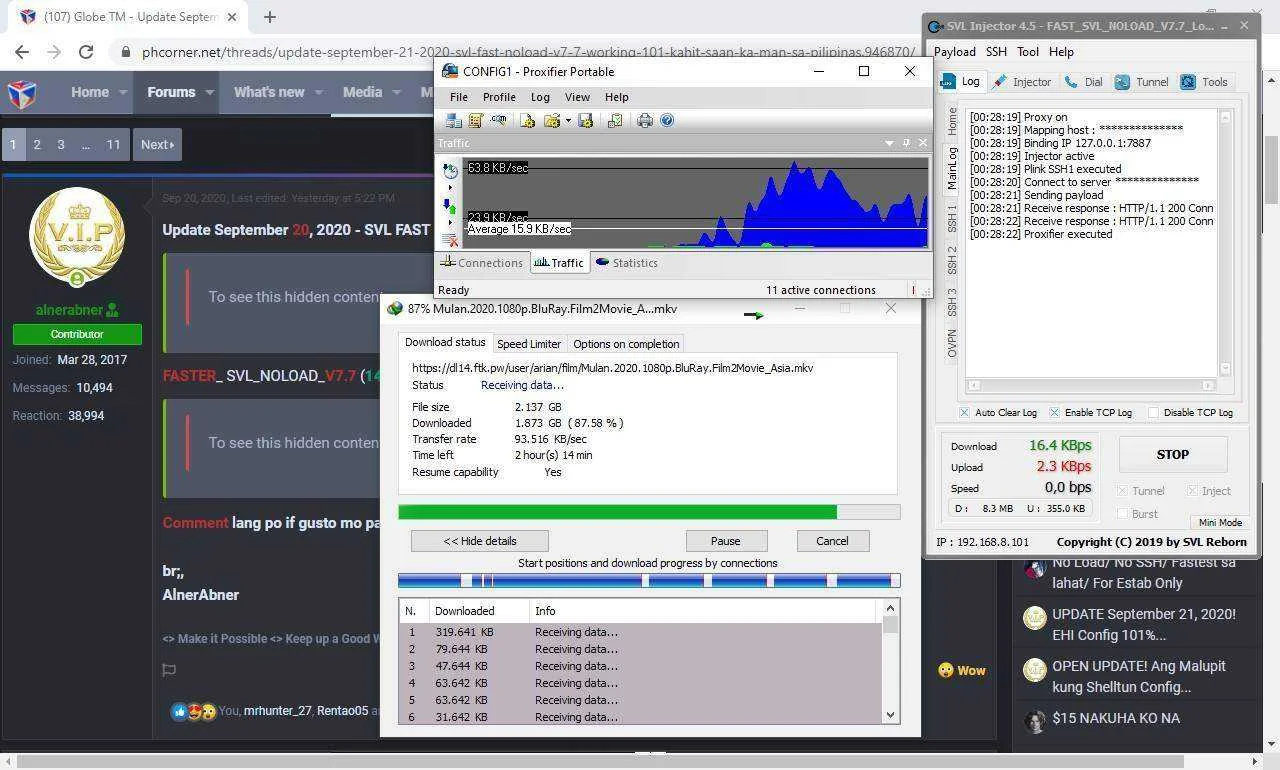Screen dimensions: 1280x770
Task: Click the Chrome address bar URL
Action: [x=528, y=52]
